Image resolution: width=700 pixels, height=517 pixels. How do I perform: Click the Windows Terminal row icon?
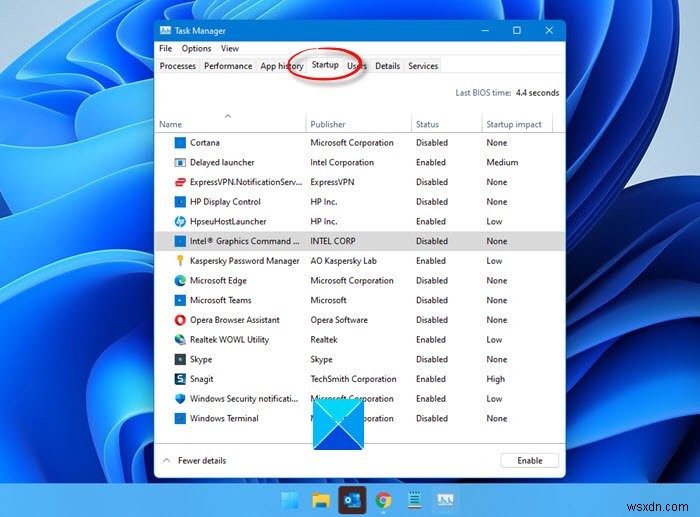[180, 418]
